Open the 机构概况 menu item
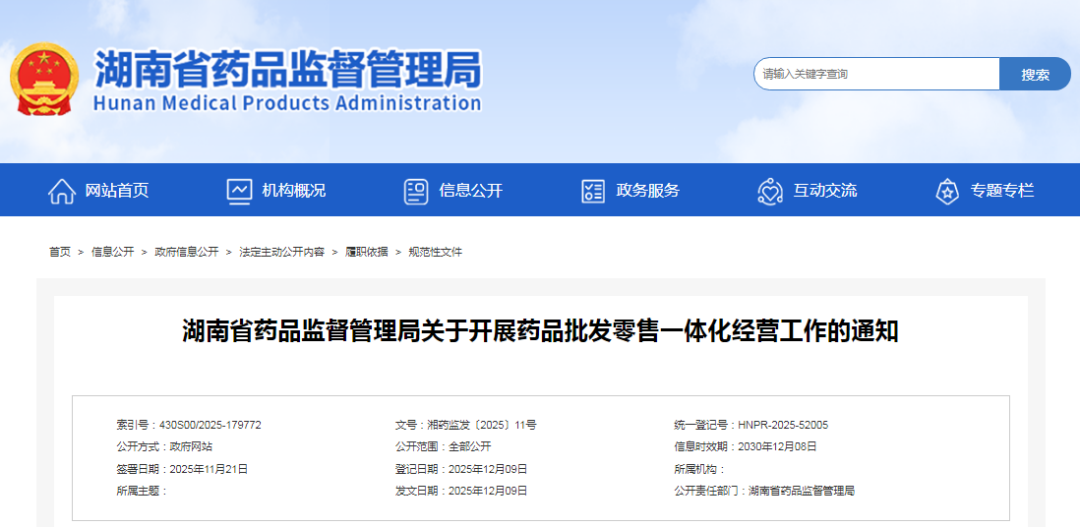The image size is (1080, 527). [294, 191]
